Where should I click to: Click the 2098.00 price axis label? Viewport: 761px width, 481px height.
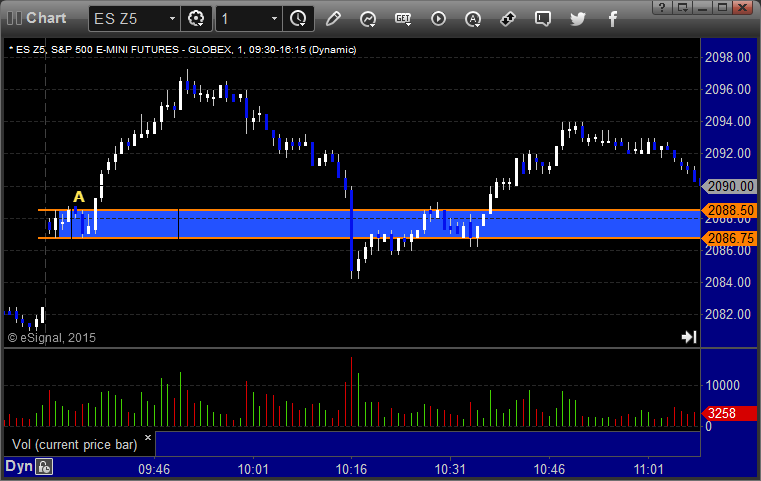click(x=728, y=57)
